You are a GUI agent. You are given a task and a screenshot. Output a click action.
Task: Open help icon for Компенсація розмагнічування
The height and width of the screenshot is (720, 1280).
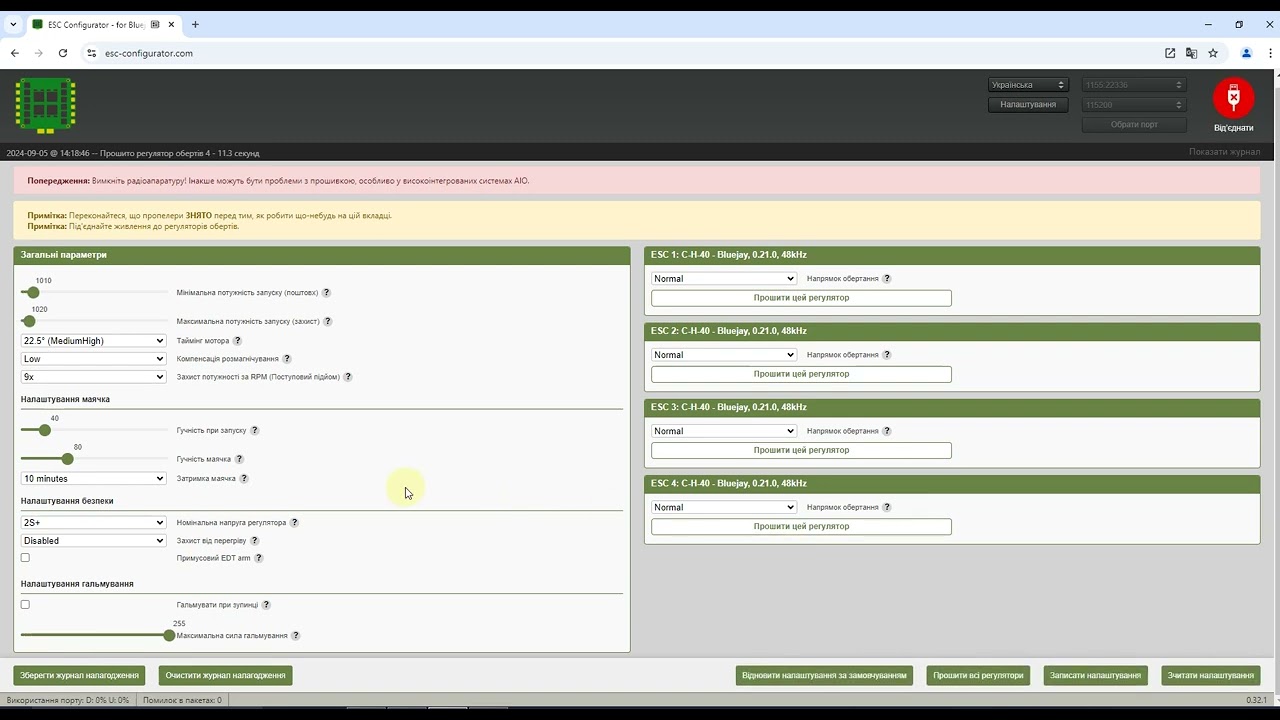pyautogui.click(x=287, y=359)
